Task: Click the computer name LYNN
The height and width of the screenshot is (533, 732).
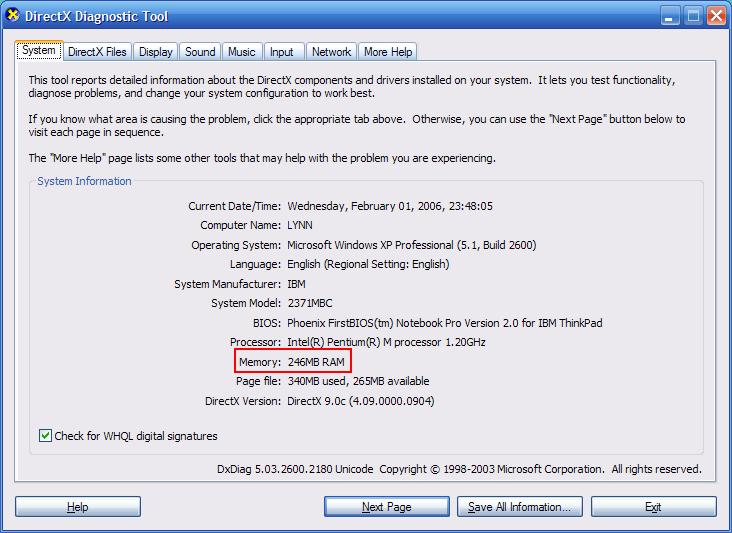Action: [300, 225]
